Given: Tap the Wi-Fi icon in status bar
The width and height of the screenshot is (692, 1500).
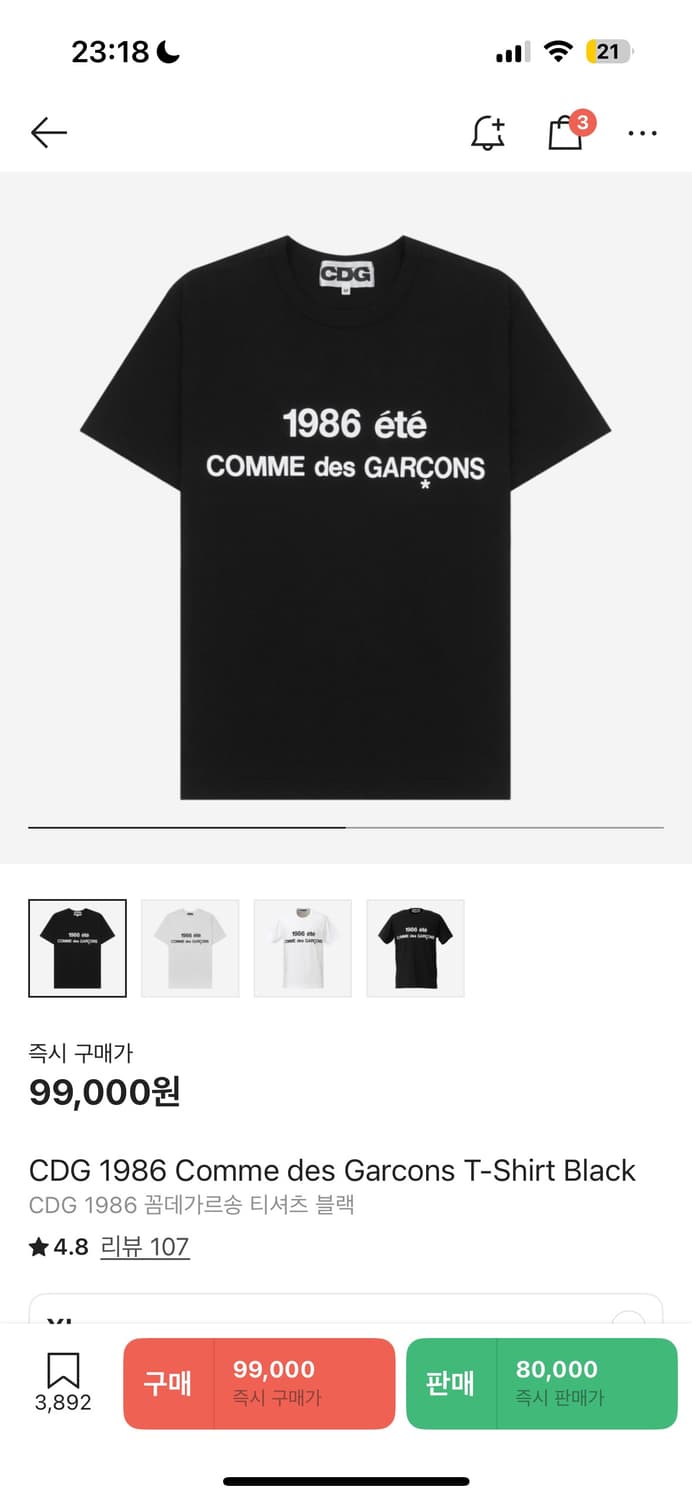Looking at the screenshot, I should coord(558,52).
